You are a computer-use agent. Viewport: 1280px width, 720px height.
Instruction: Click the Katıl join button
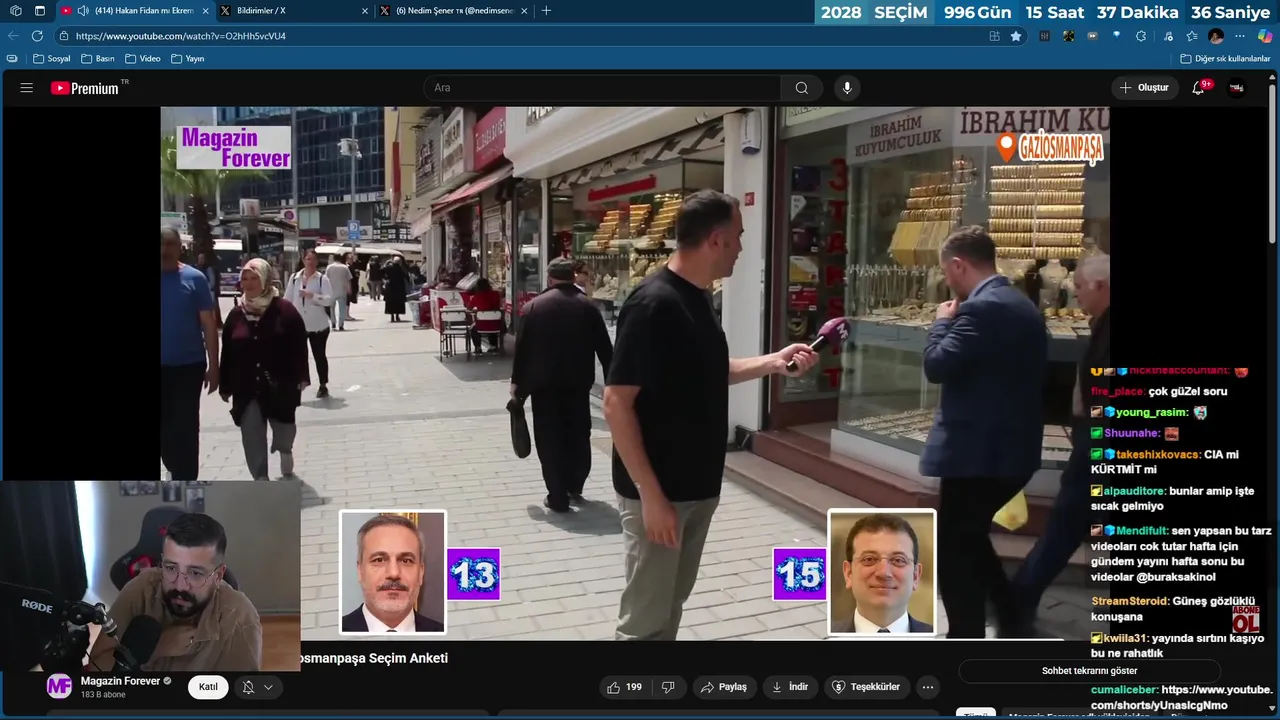tap(208, 687)
